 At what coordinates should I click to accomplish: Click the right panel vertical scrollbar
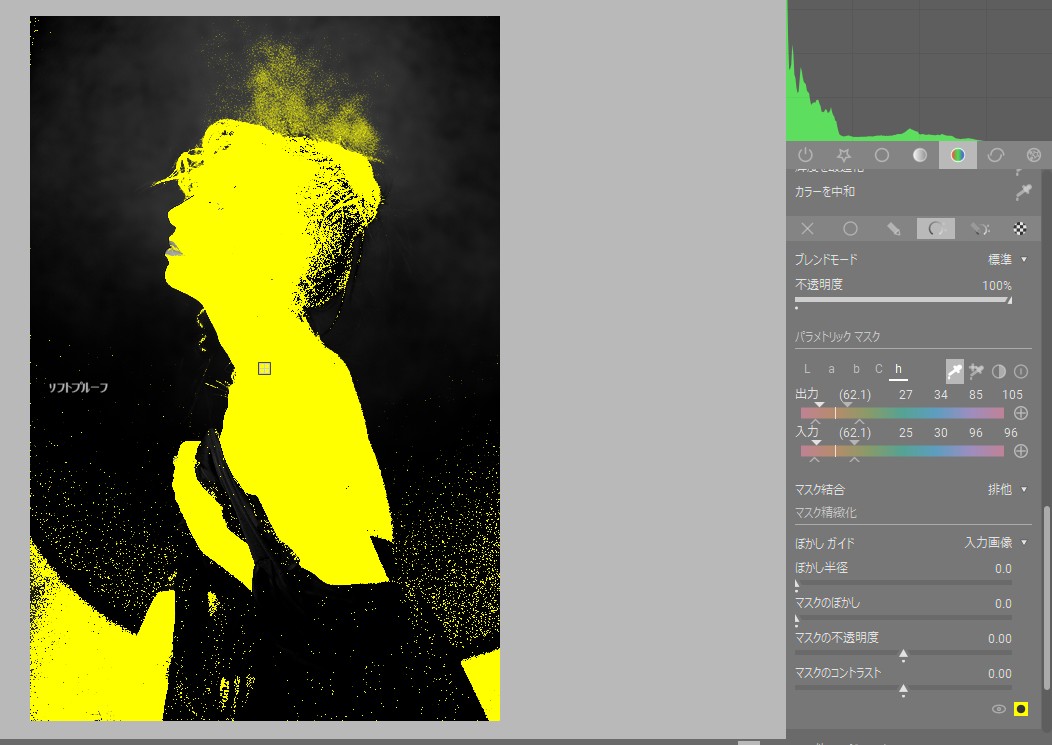click(1045, 597)
